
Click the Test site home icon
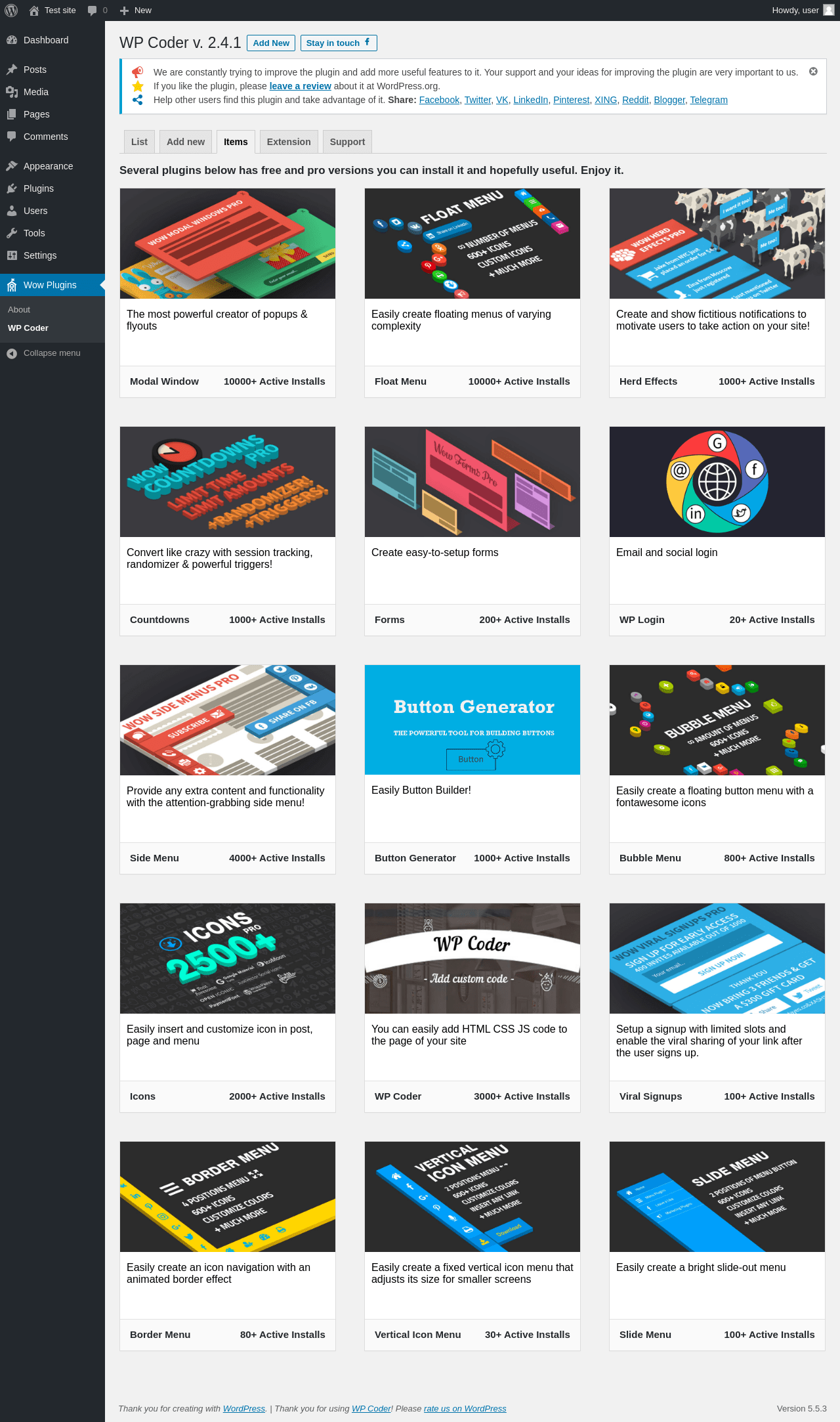(34, 11)
